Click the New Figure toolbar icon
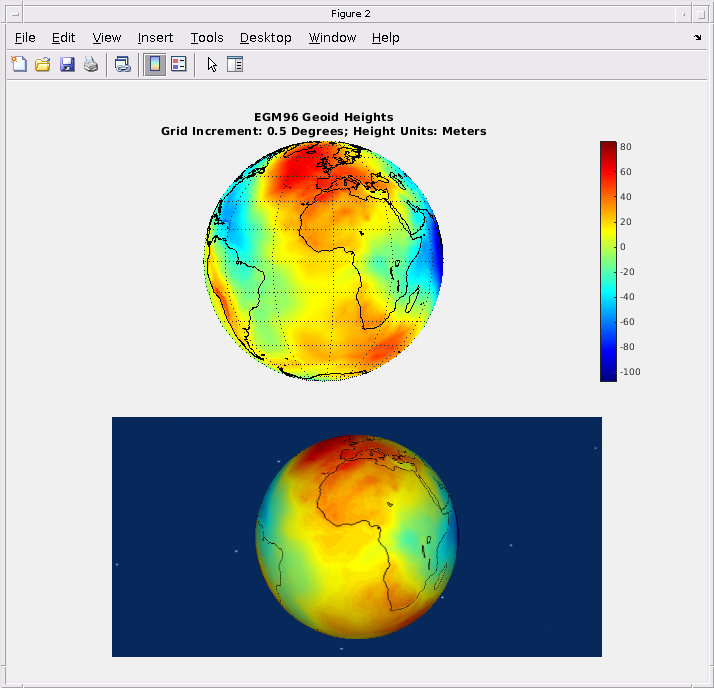714x688 pixels. point(19,65)
